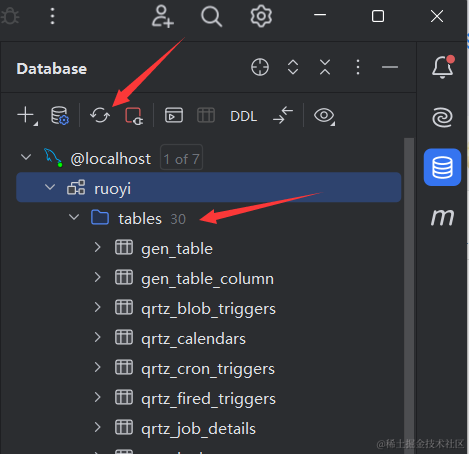Viewport: 469px width, 454px height.
Task: Deactivate the connection using the red disconnect icon
Action: [134, 116]
